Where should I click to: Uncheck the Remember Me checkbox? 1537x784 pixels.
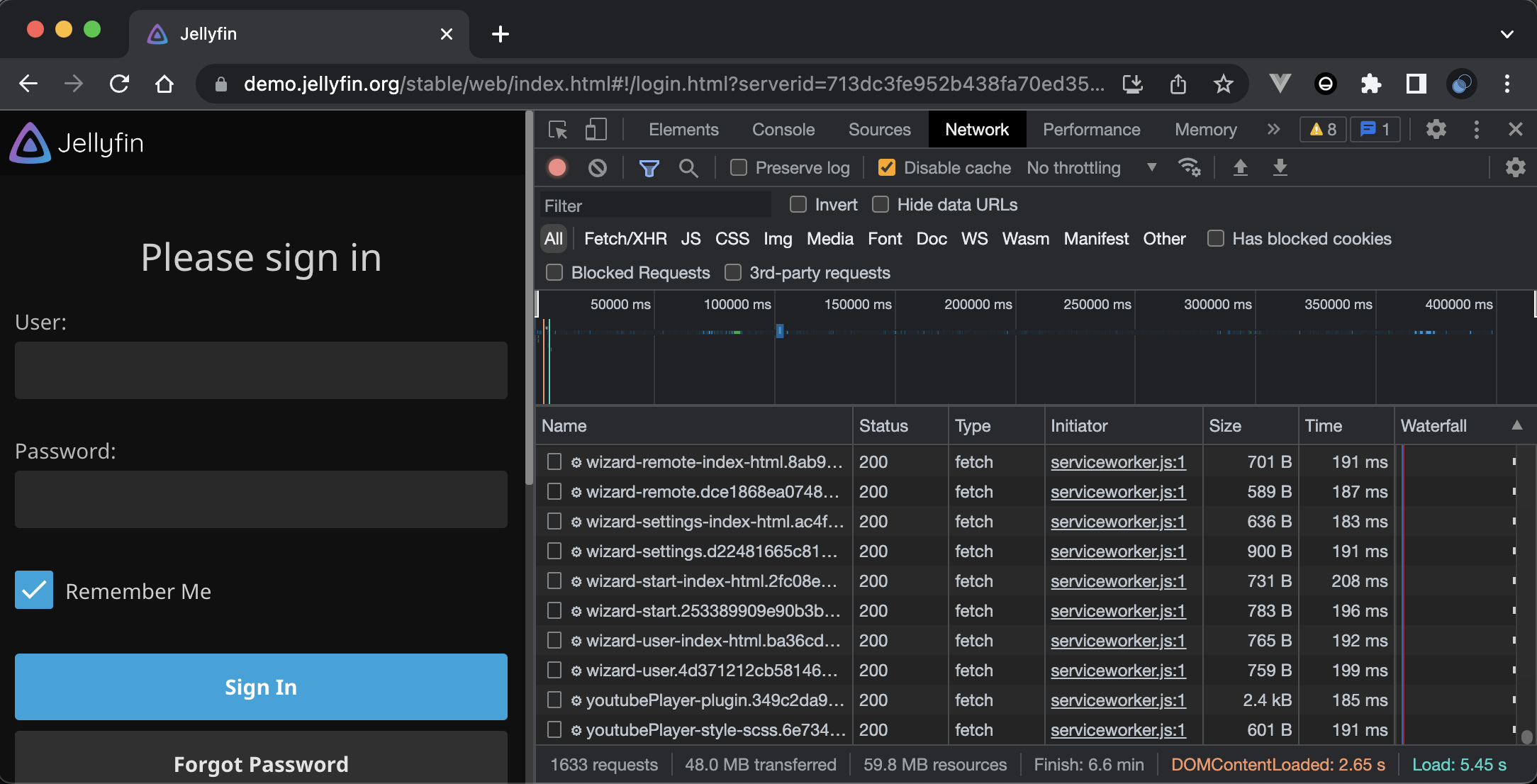click(x=33, y=590)
